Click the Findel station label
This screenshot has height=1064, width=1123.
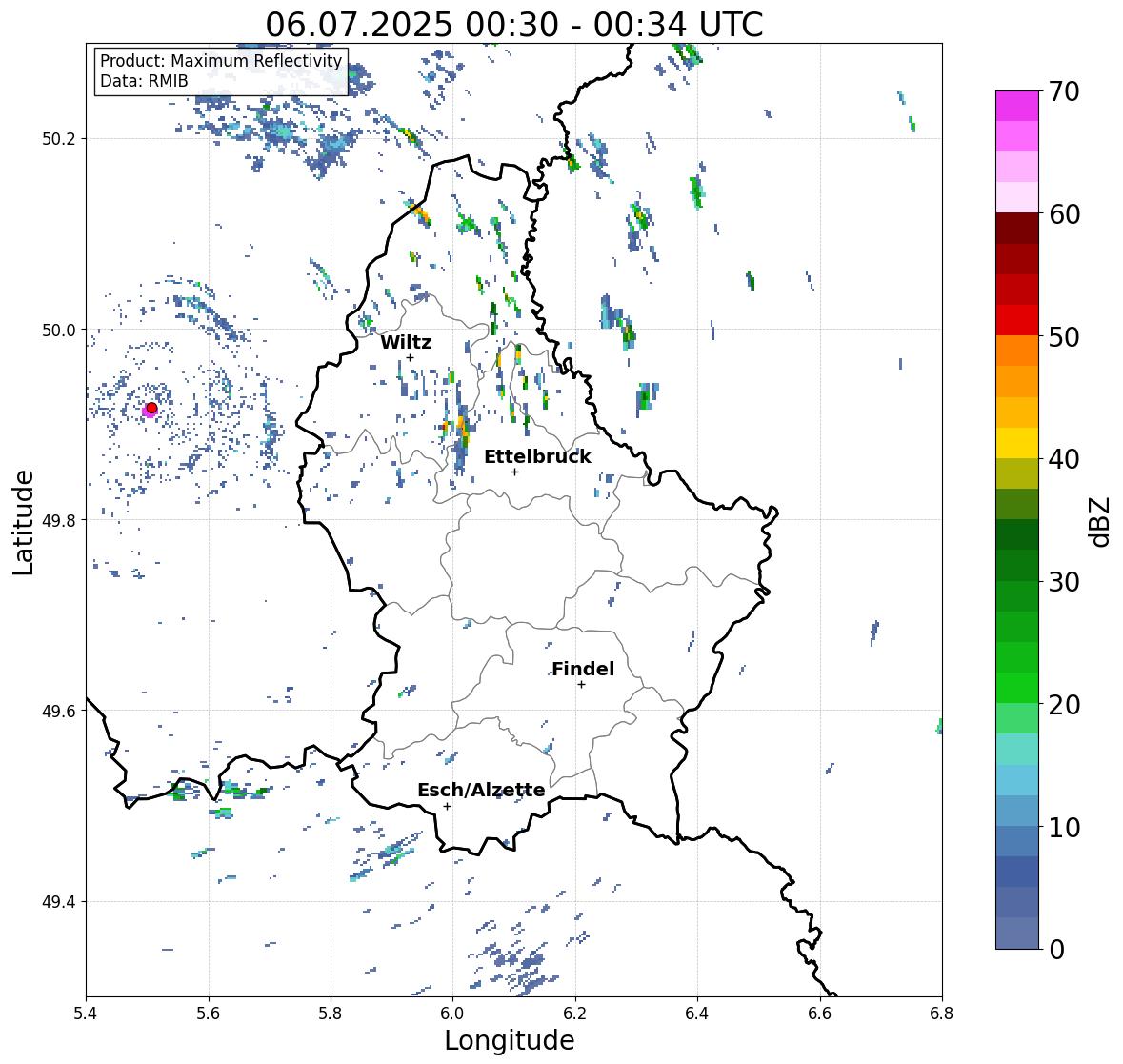583,669
